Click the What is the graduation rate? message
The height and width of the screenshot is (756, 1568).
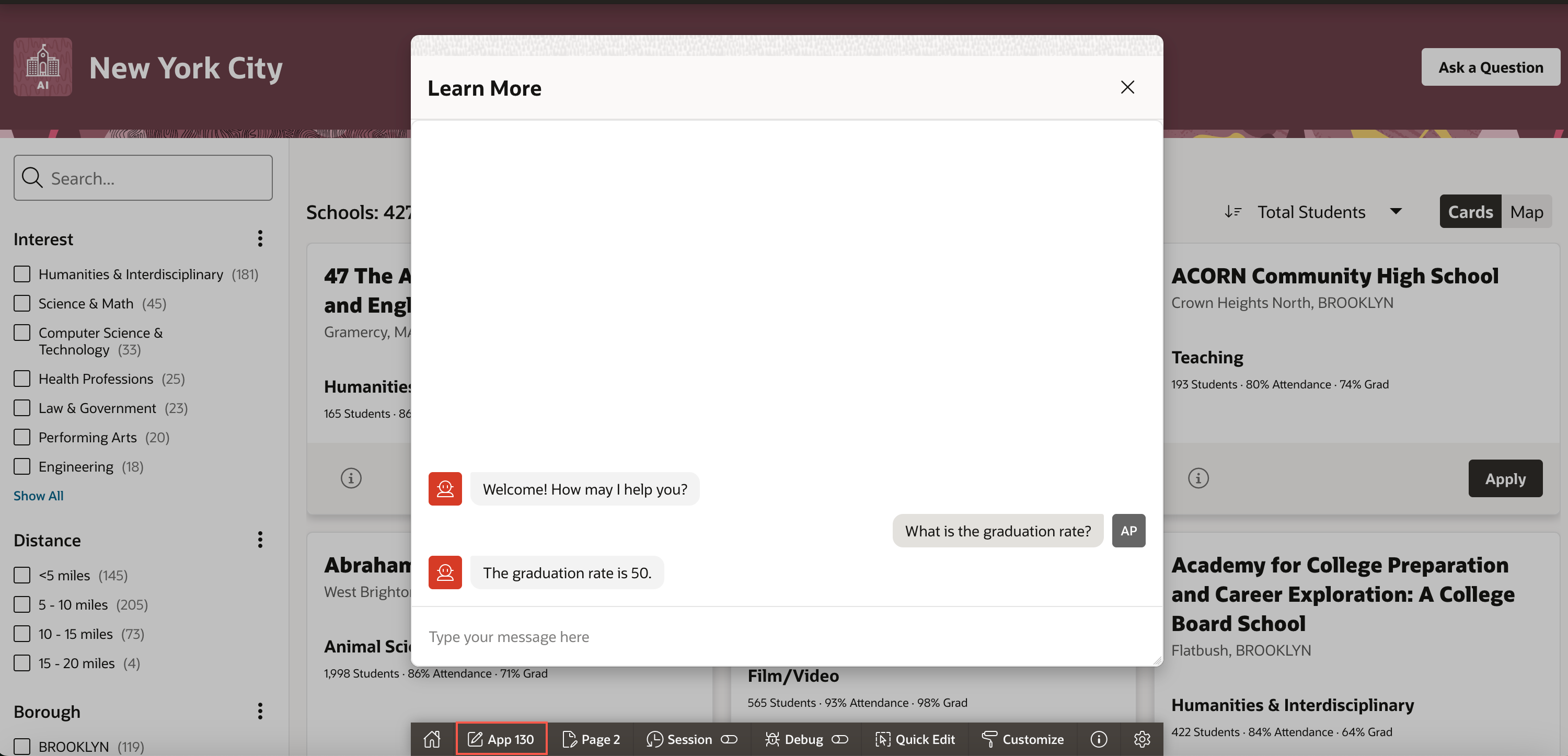[x=998, y=531]
